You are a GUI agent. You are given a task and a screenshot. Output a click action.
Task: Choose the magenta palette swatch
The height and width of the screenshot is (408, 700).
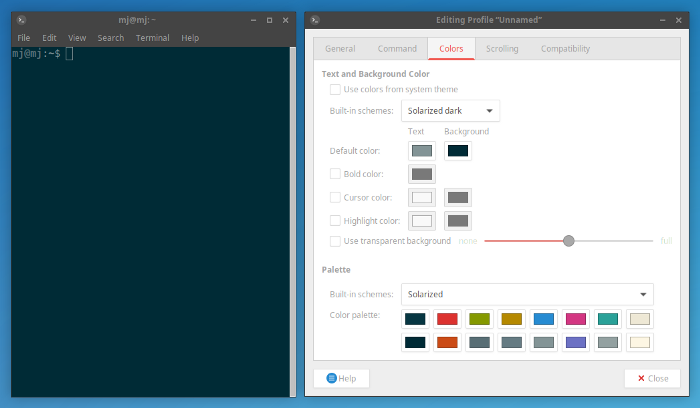[x=575, y=319]
